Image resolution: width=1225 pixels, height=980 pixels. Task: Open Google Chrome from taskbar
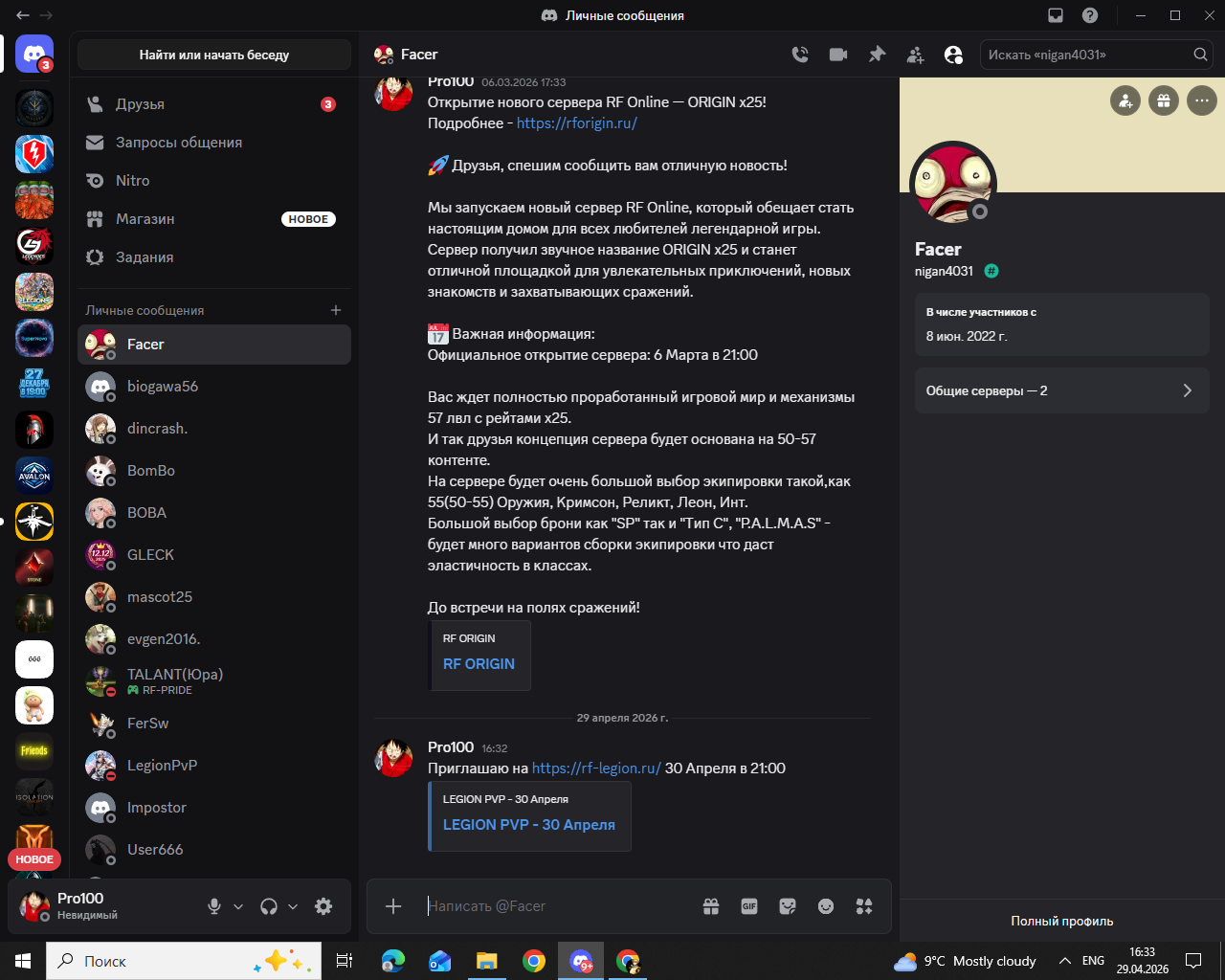534,961
